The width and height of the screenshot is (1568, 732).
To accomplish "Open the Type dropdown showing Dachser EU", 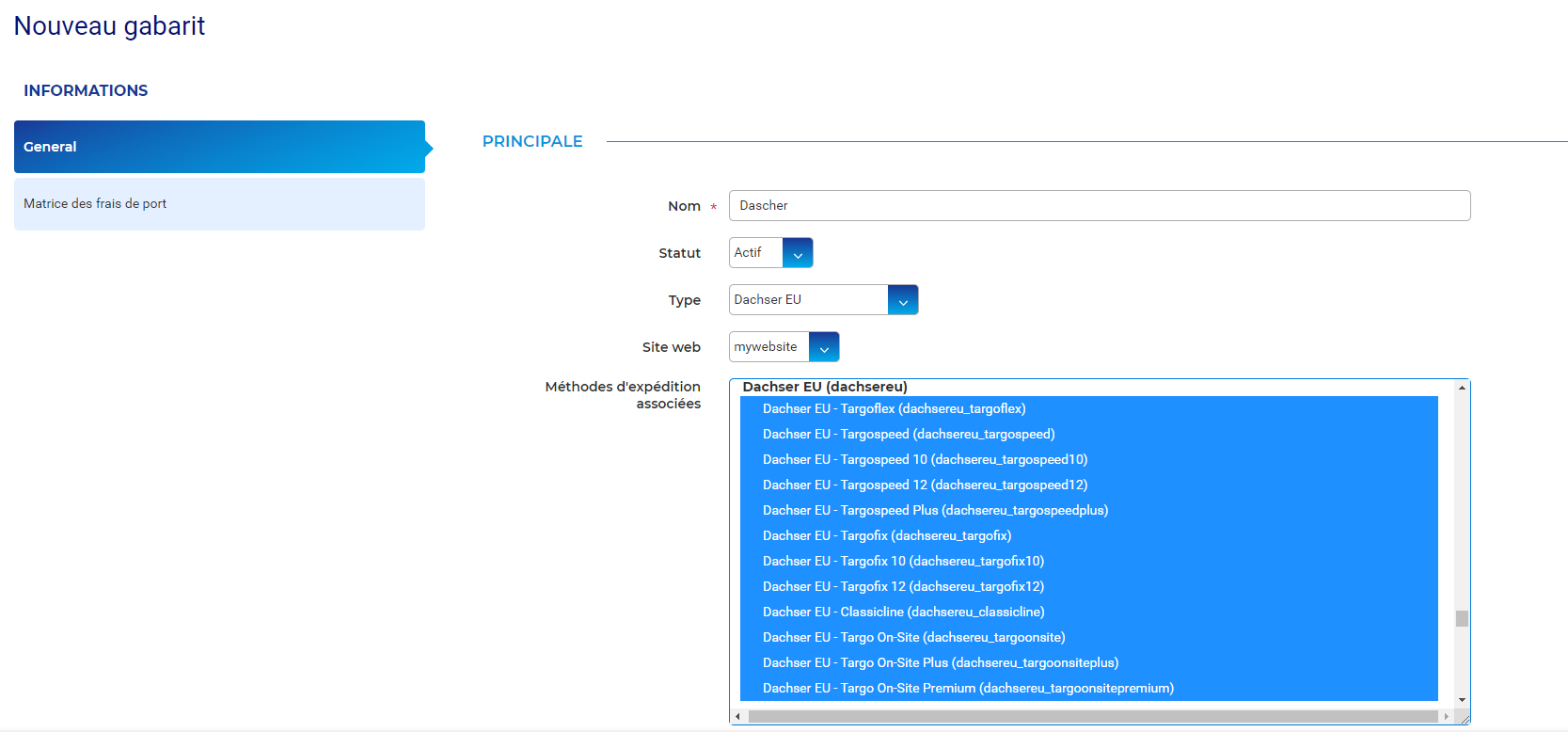I will (x=823, y=300).
